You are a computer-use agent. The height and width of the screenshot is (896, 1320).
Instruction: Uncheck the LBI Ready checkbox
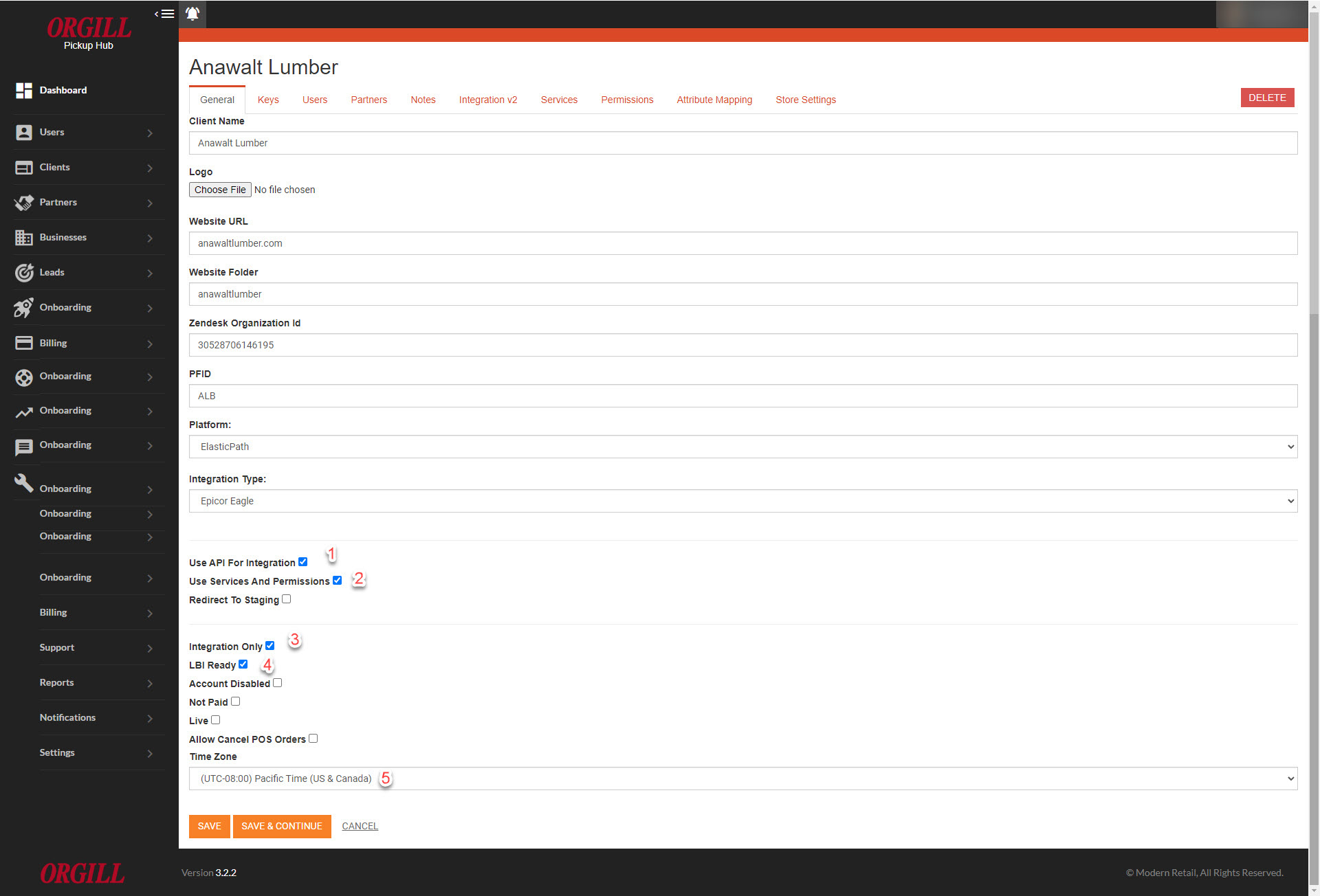click(x=243, y=664)
